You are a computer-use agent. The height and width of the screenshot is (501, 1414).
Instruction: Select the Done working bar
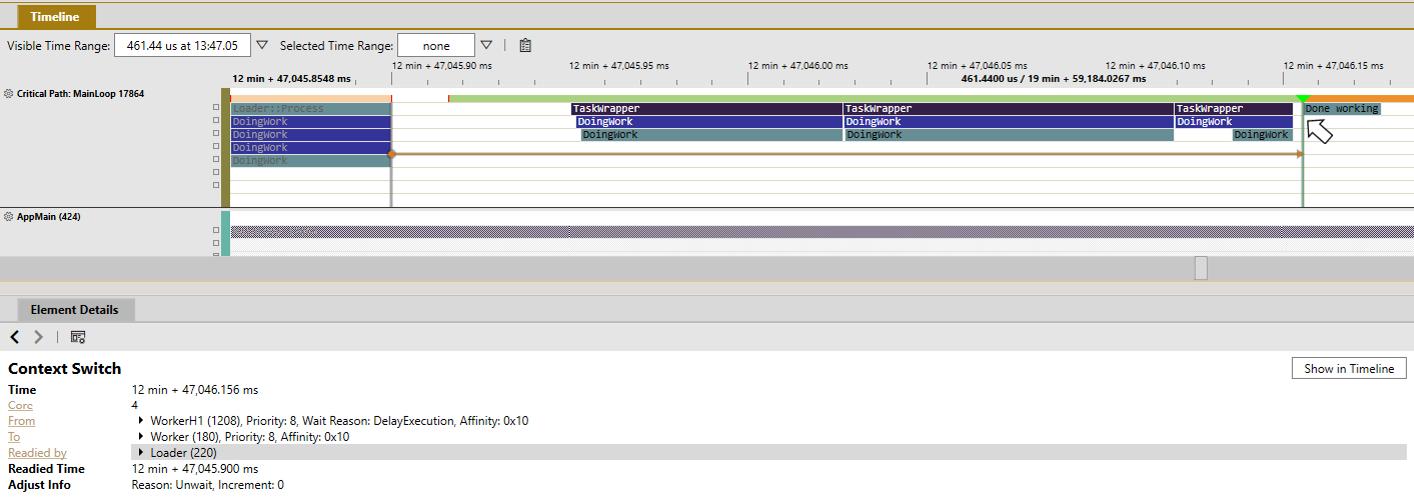[x=1342, y=108]
